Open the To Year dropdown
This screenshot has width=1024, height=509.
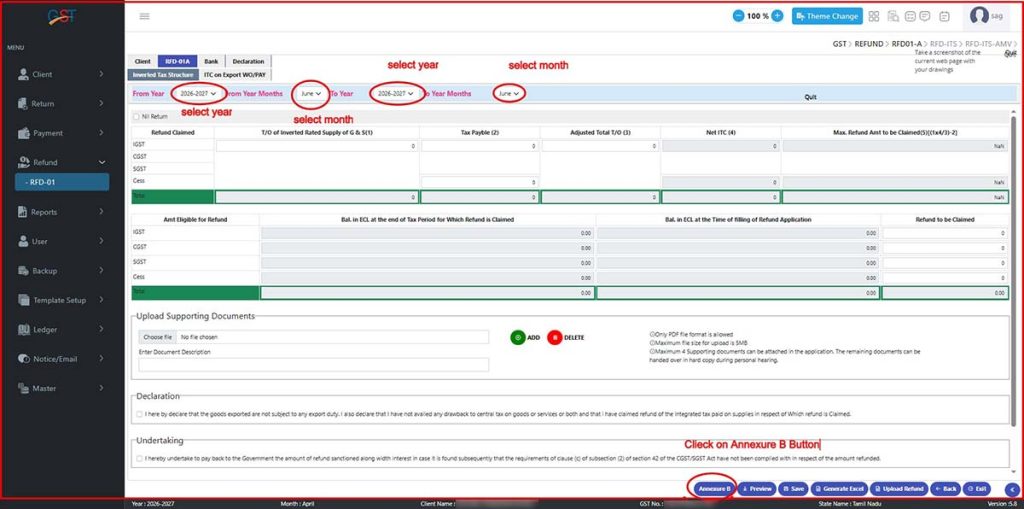(x=396, y=93)
